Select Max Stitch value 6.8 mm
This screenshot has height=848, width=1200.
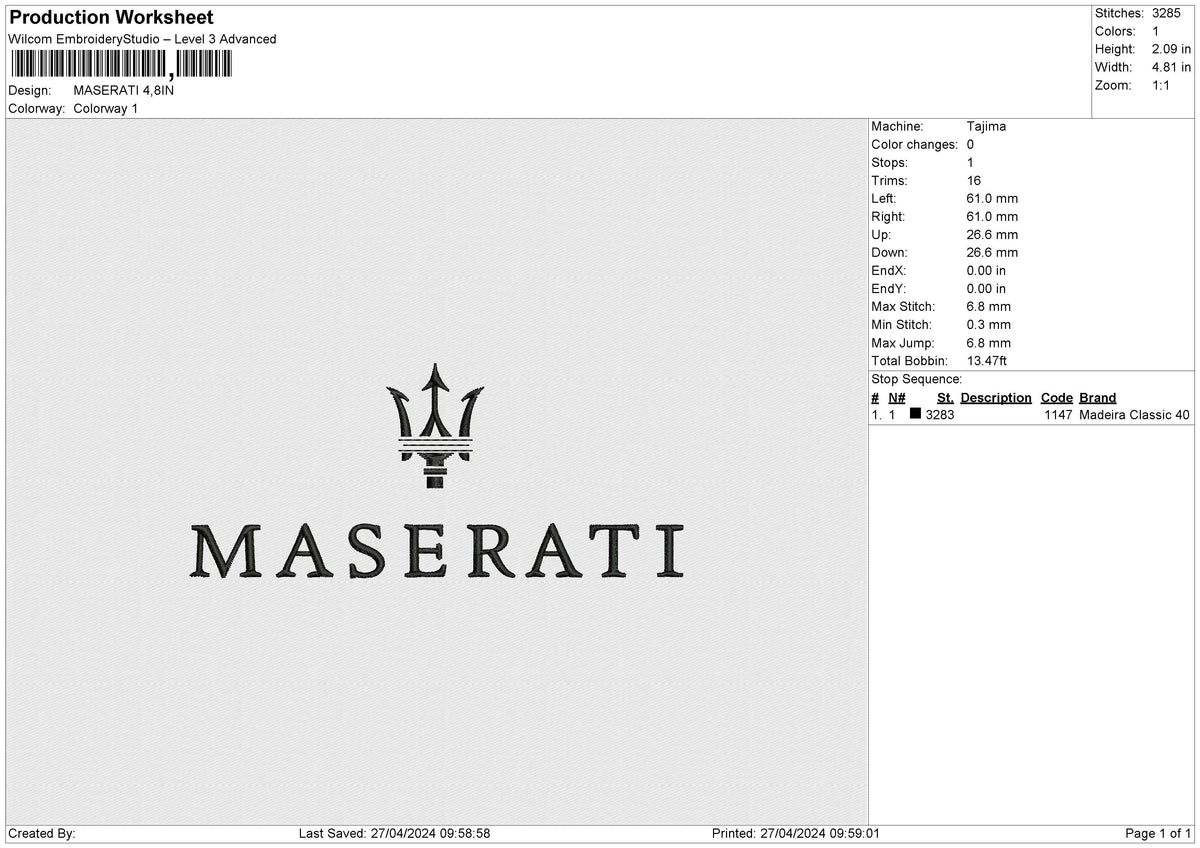(989, 306)
